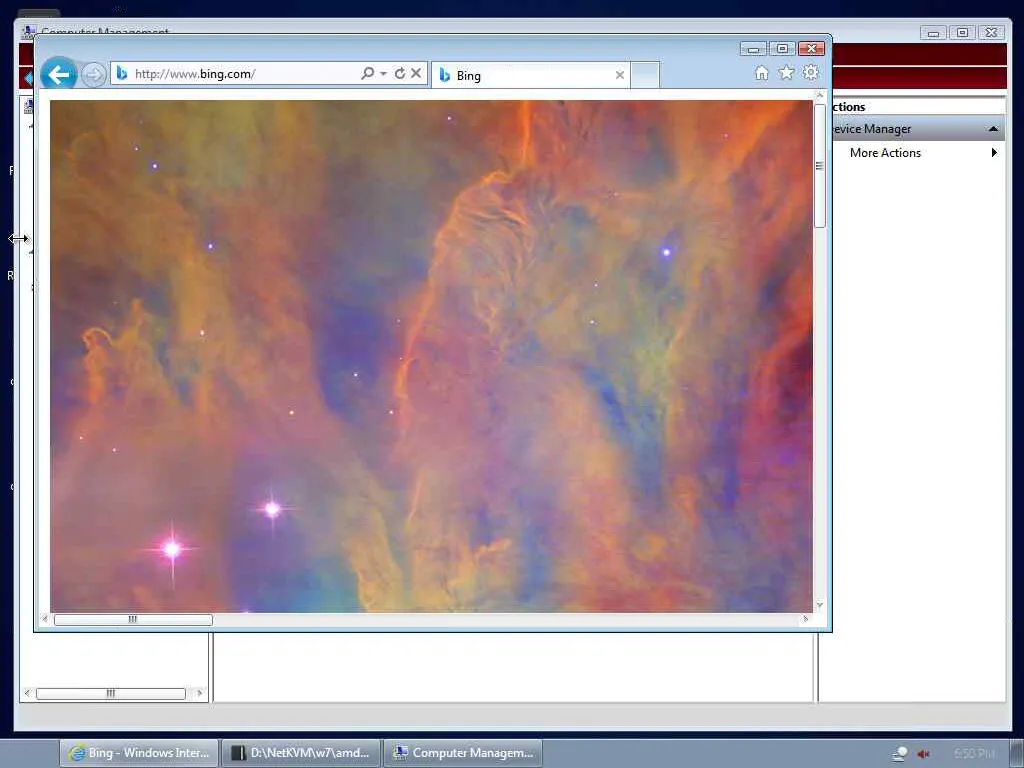Click the address bar search magnifier icon
Image resolution: width=1024 pixels, height=768 pixels.
click(x=368, y=73)
